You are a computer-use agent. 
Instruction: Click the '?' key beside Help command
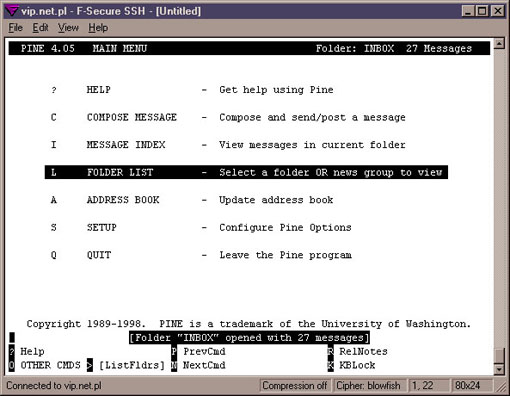tap(12, 351)
